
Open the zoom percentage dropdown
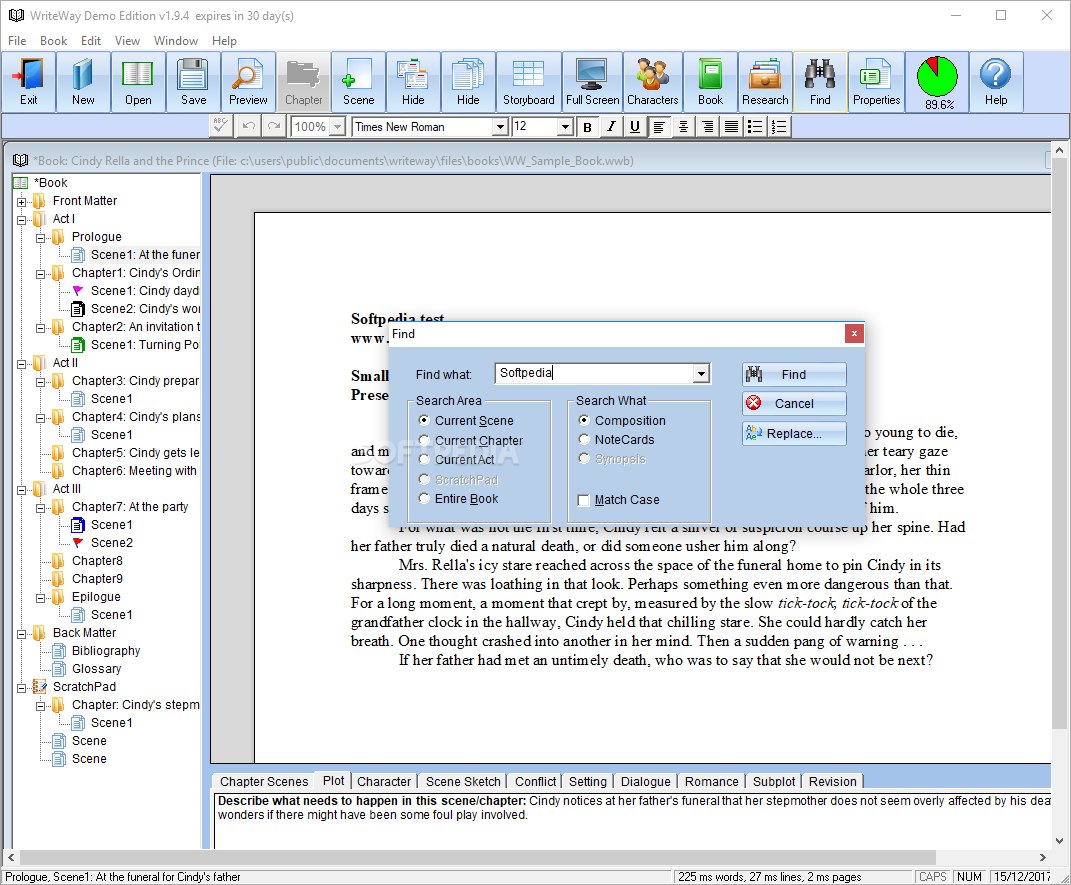(337, 127)
